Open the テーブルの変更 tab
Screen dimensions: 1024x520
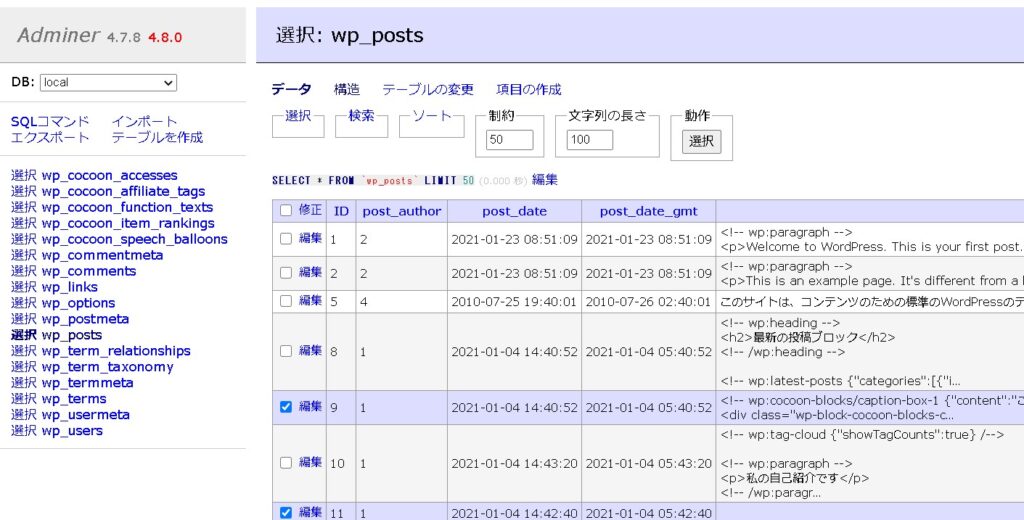coord(428,89)
